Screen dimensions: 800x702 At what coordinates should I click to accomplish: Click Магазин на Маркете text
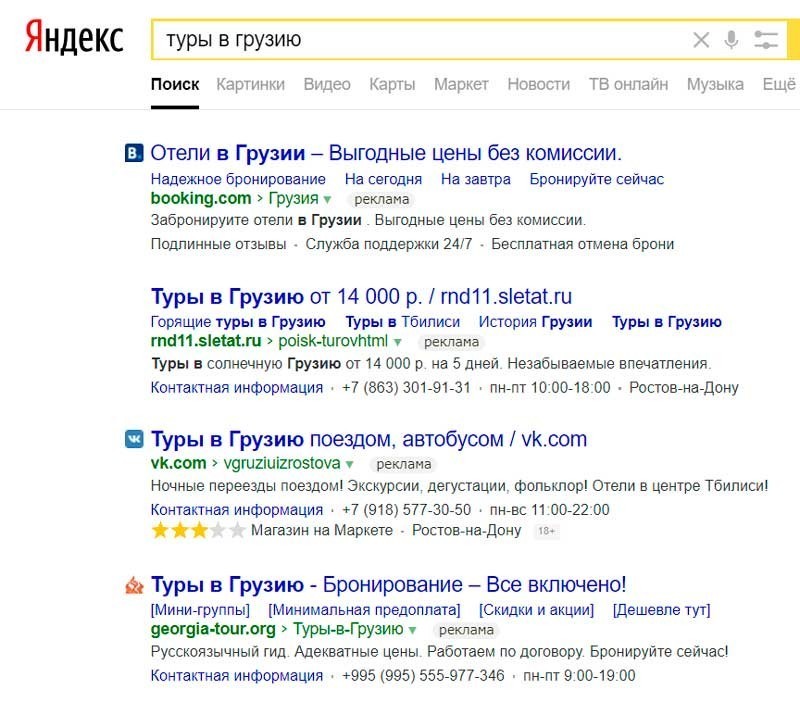(x=322, y=531)
